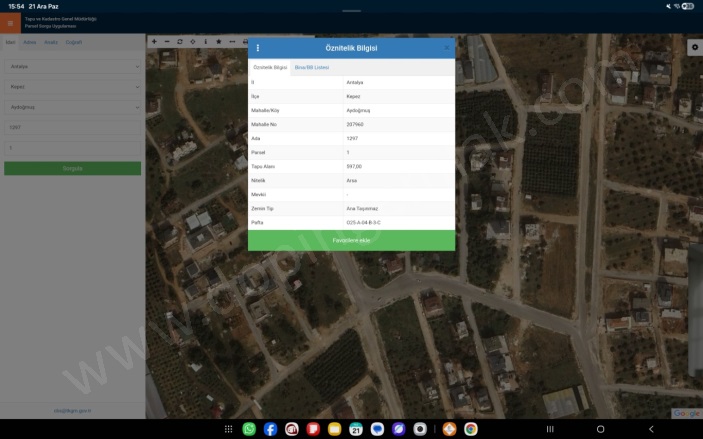Open map settings gear icon

click(x=694, y=47)
